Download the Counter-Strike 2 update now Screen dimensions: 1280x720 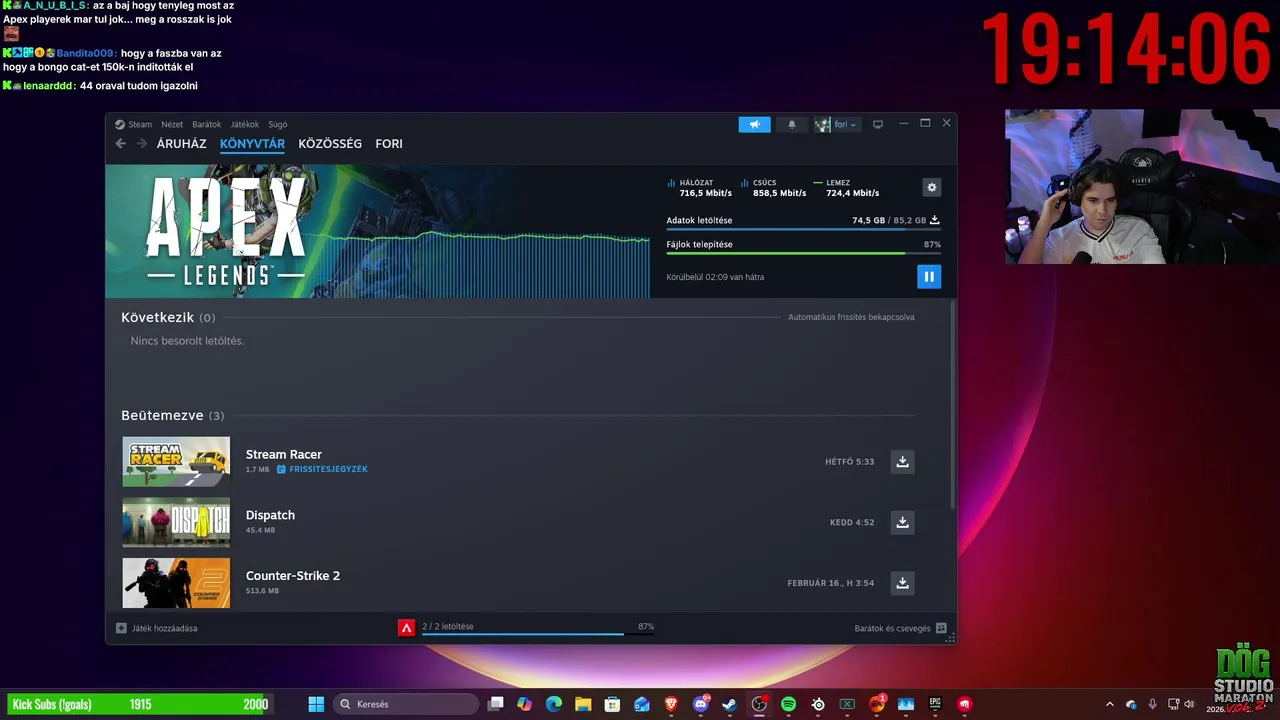point(902,583)
